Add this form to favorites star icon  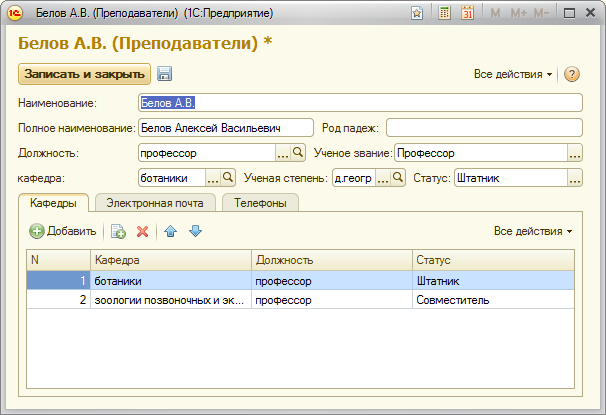click(417, 13)
